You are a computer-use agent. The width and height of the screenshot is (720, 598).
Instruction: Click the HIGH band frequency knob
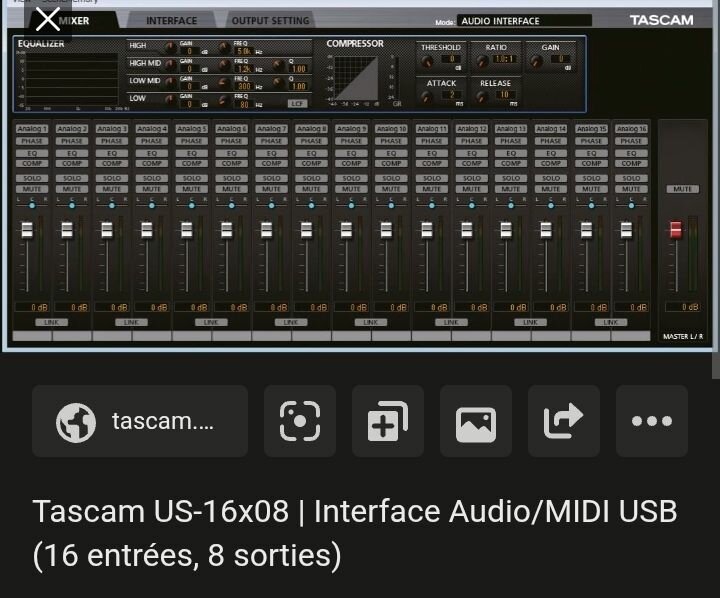tap(224, 47)
